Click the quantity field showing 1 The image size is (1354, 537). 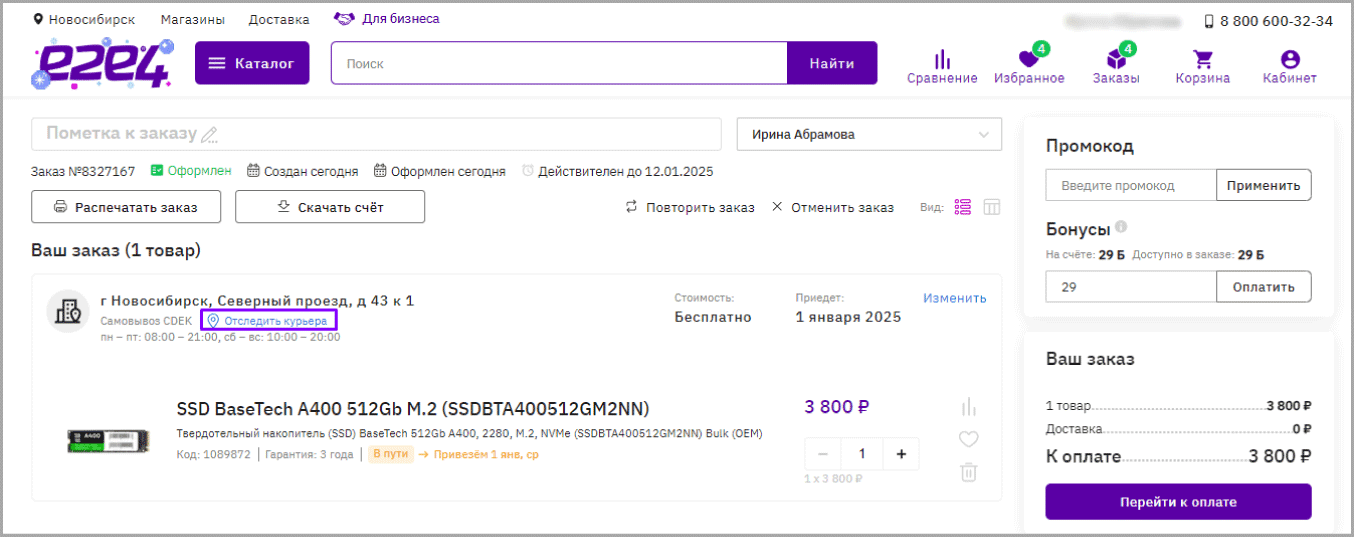(x=862, y=454)
